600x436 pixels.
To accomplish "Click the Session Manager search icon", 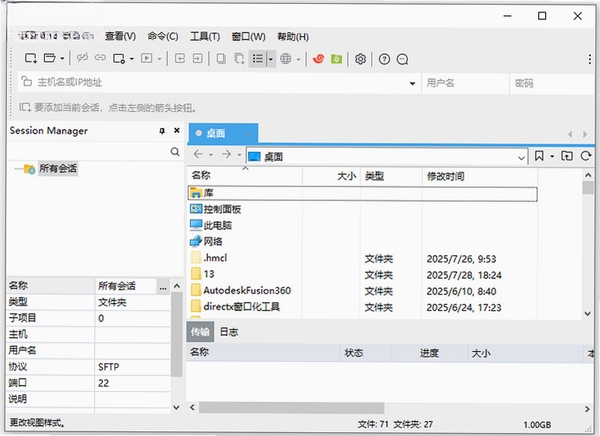I will 175,152.
